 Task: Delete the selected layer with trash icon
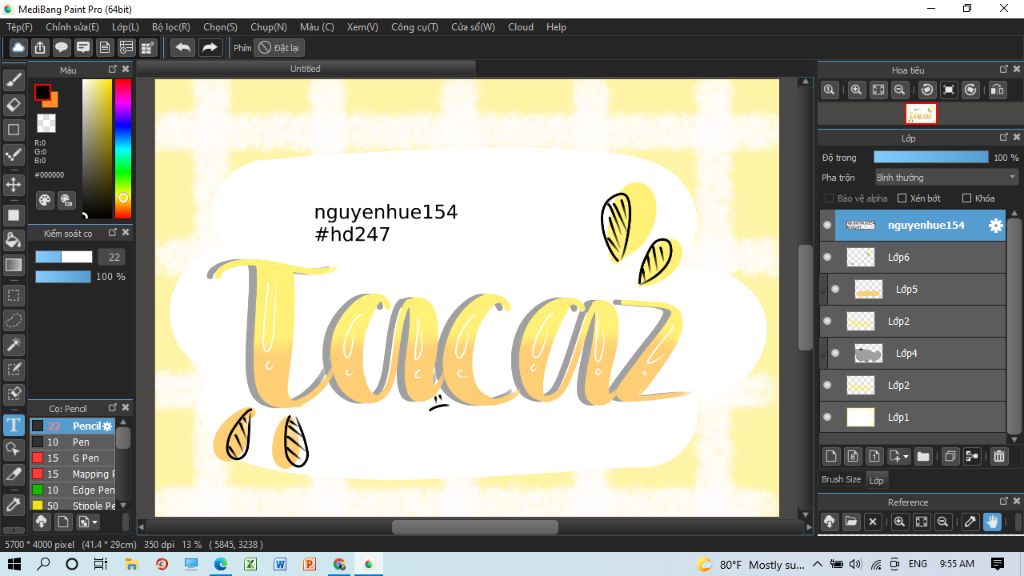click(x=999, y=456)
